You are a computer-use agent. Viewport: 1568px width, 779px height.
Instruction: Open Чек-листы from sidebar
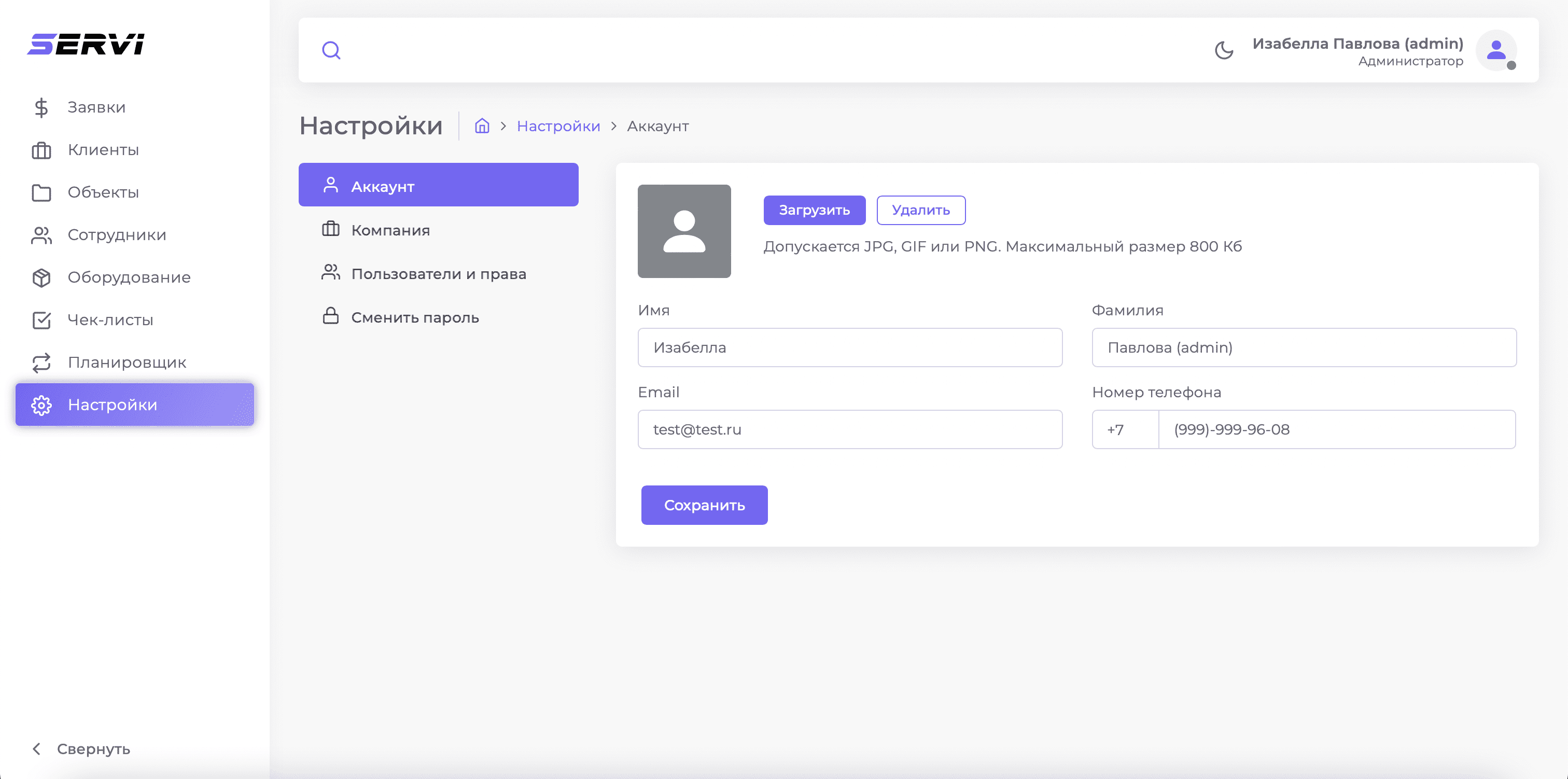pyautogui.click(x=110, y=321)
